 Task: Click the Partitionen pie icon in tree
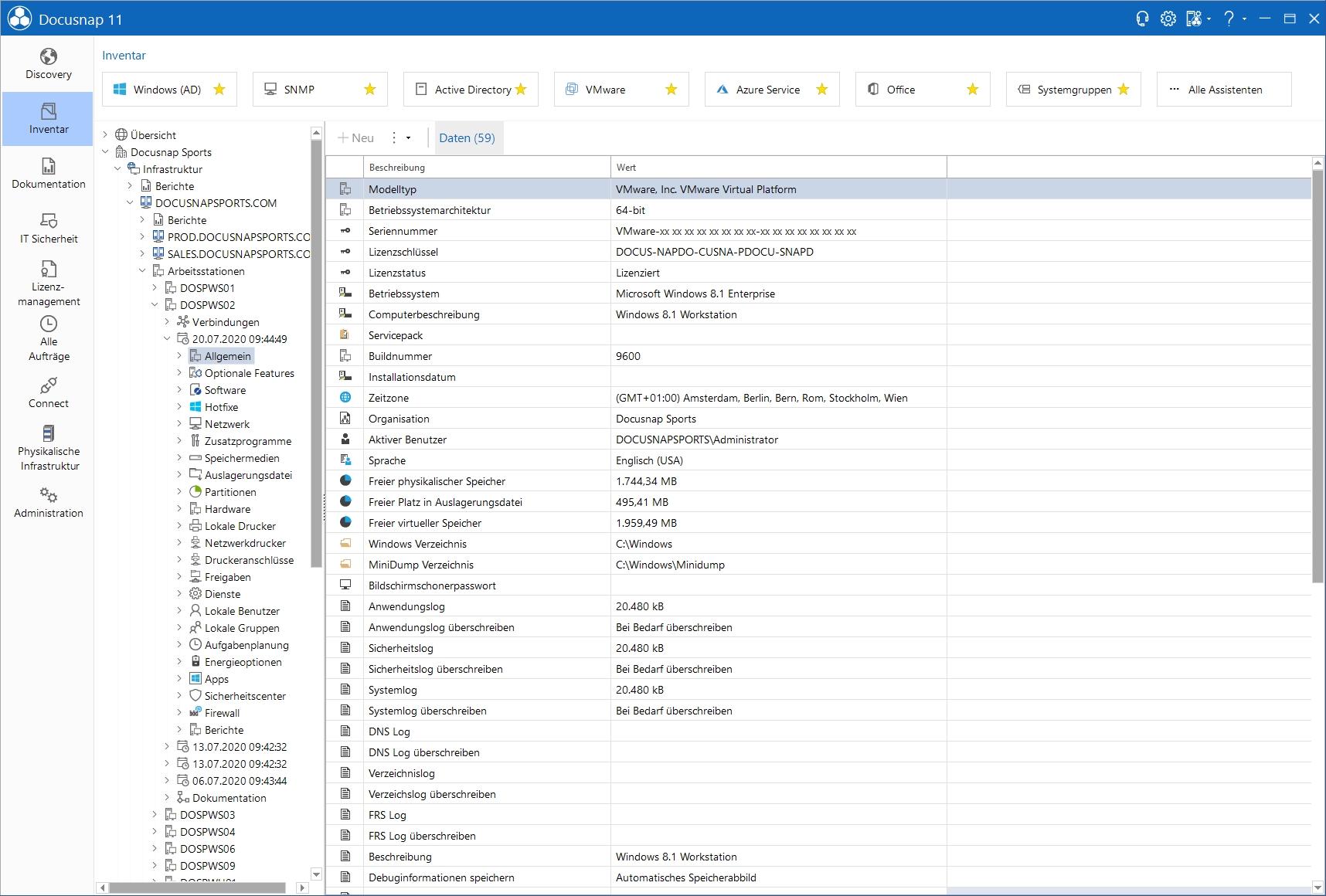coord(195,492)
